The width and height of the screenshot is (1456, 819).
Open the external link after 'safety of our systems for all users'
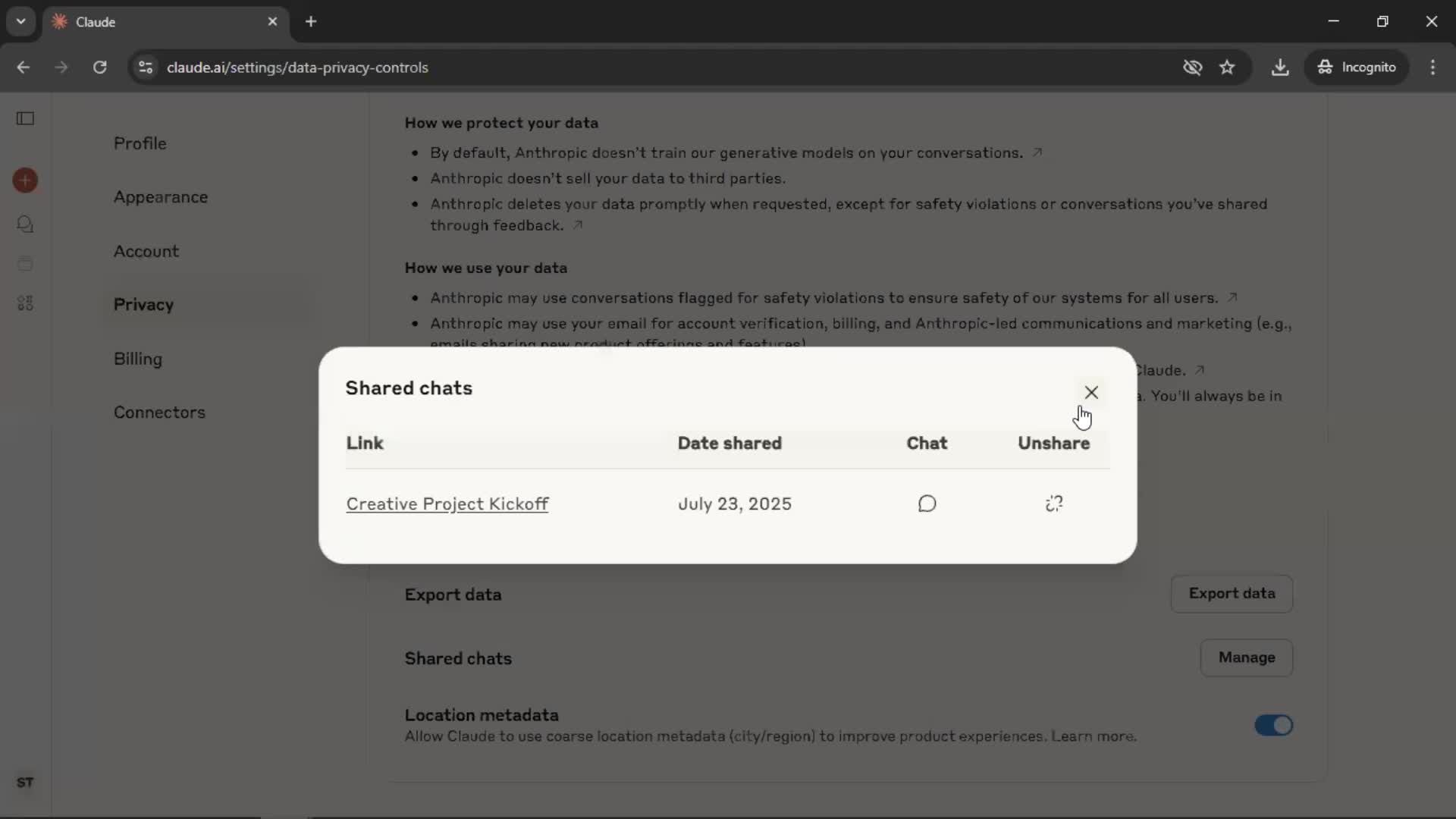[1232, 297]
